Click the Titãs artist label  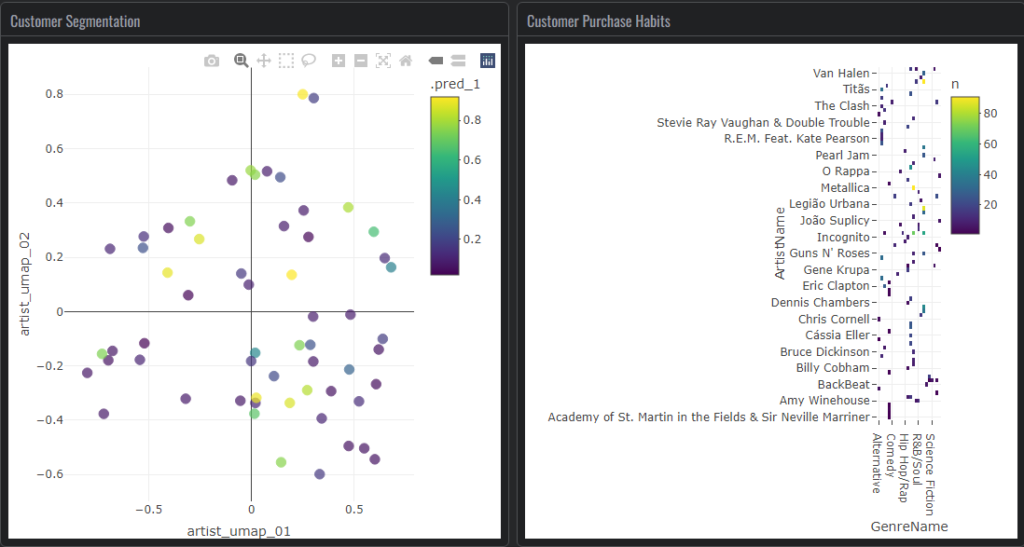(x=856, y=89)
